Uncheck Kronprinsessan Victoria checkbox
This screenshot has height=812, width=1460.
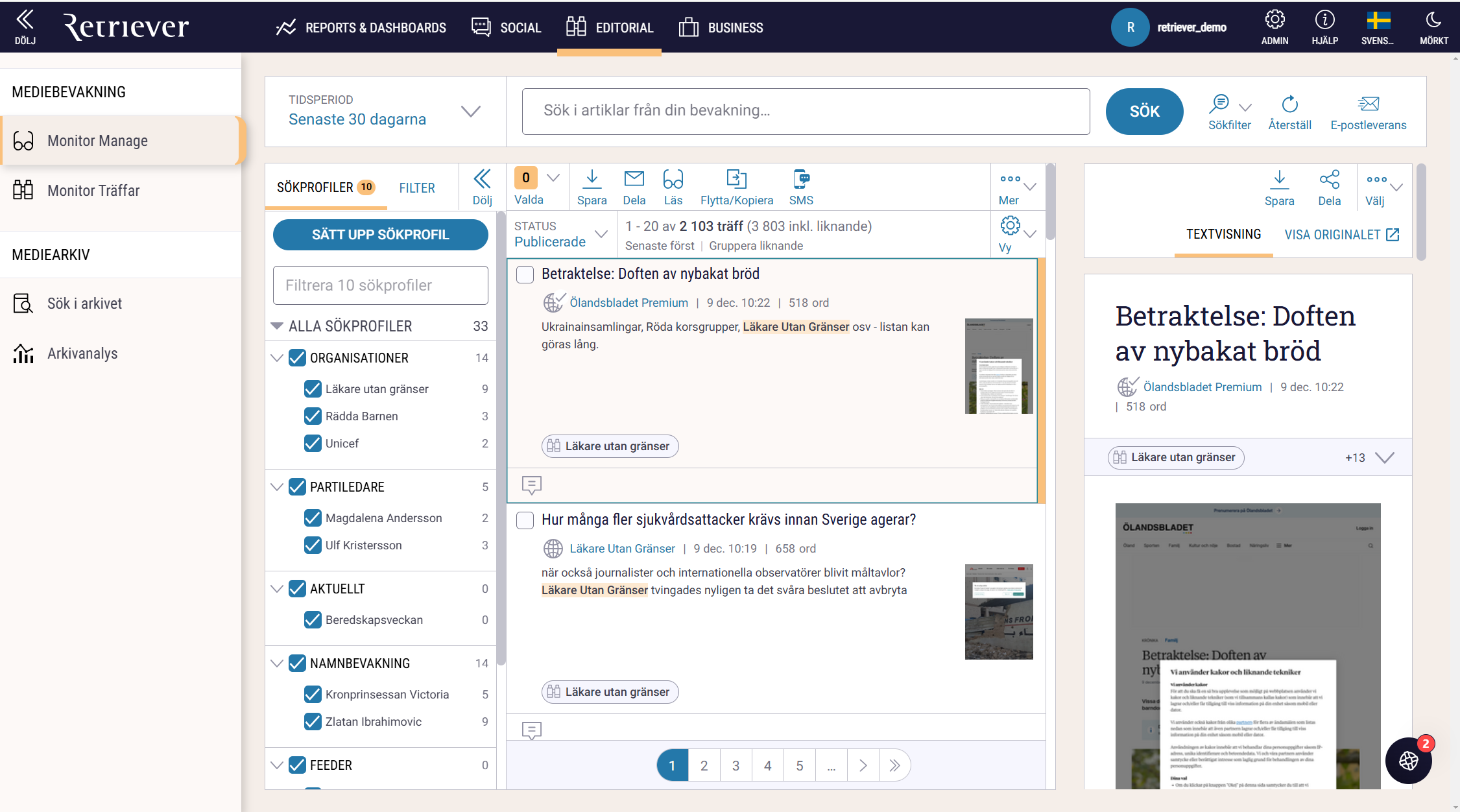click(313, 695)
